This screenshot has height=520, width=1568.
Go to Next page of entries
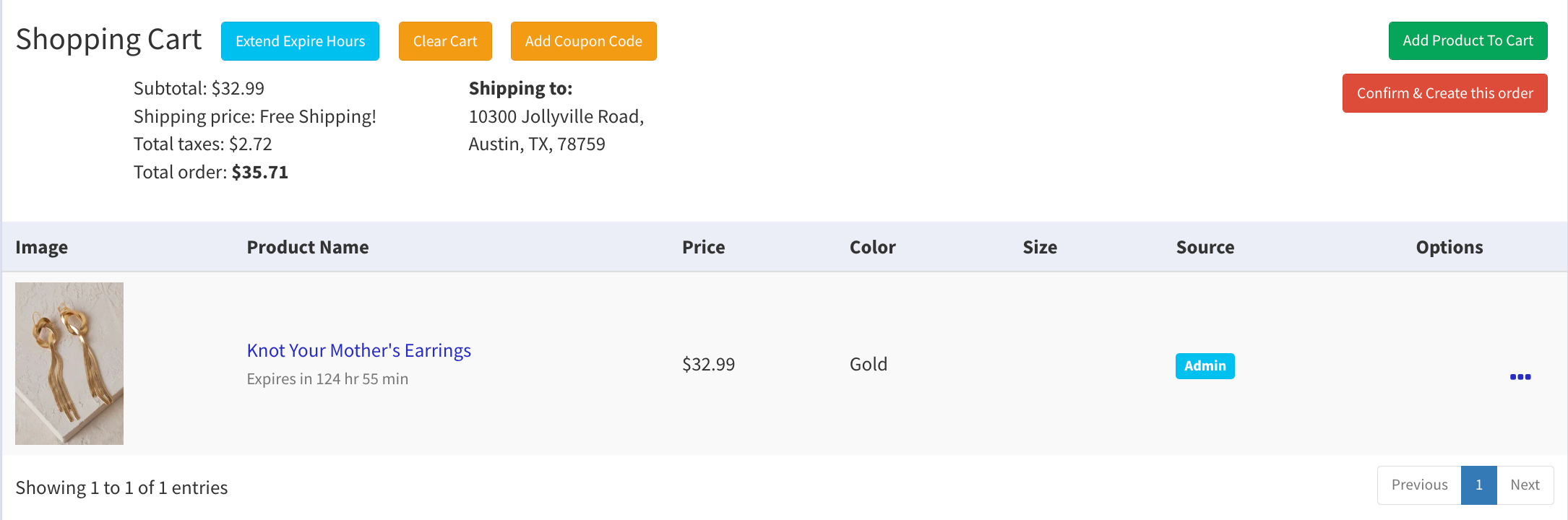(1525, 485)
